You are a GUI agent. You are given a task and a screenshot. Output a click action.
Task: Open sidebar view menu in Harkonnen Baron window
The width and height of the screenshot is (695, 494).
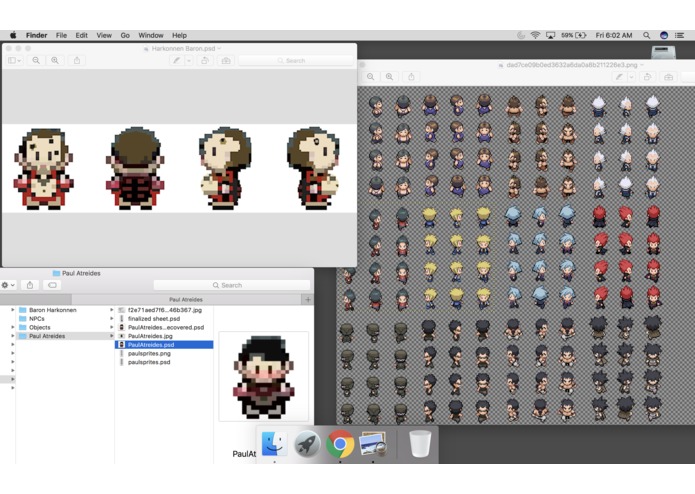(x=15, y=60)
